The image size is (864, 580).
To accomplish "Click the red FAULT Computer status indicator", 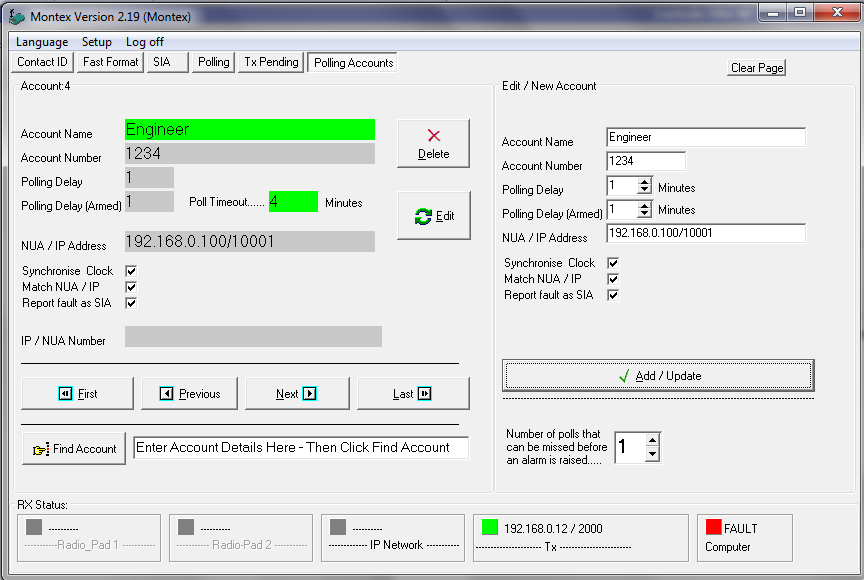I will [x=713, y=527].
